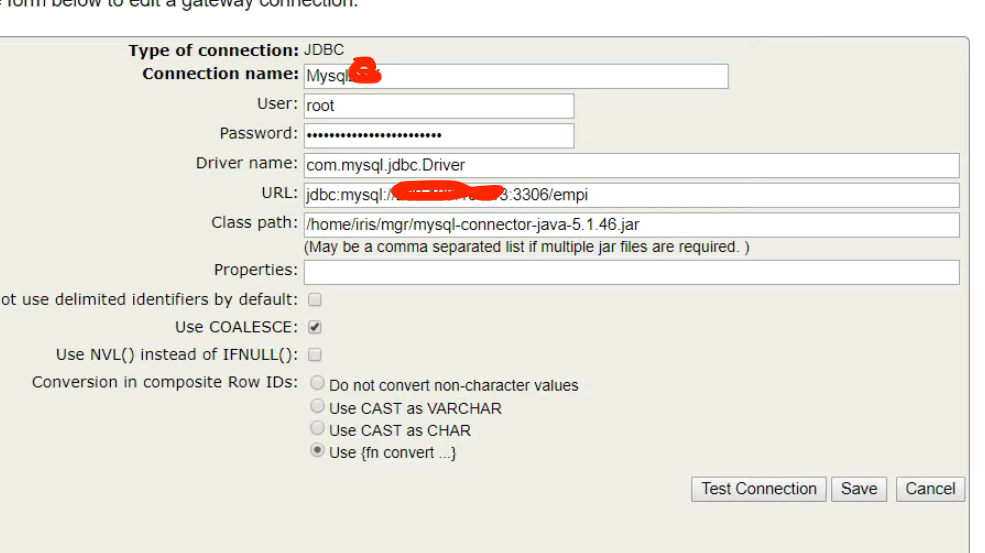Screen dimensions: 985x553
Task: Select the Driver name text box
Action: point(630,165)
